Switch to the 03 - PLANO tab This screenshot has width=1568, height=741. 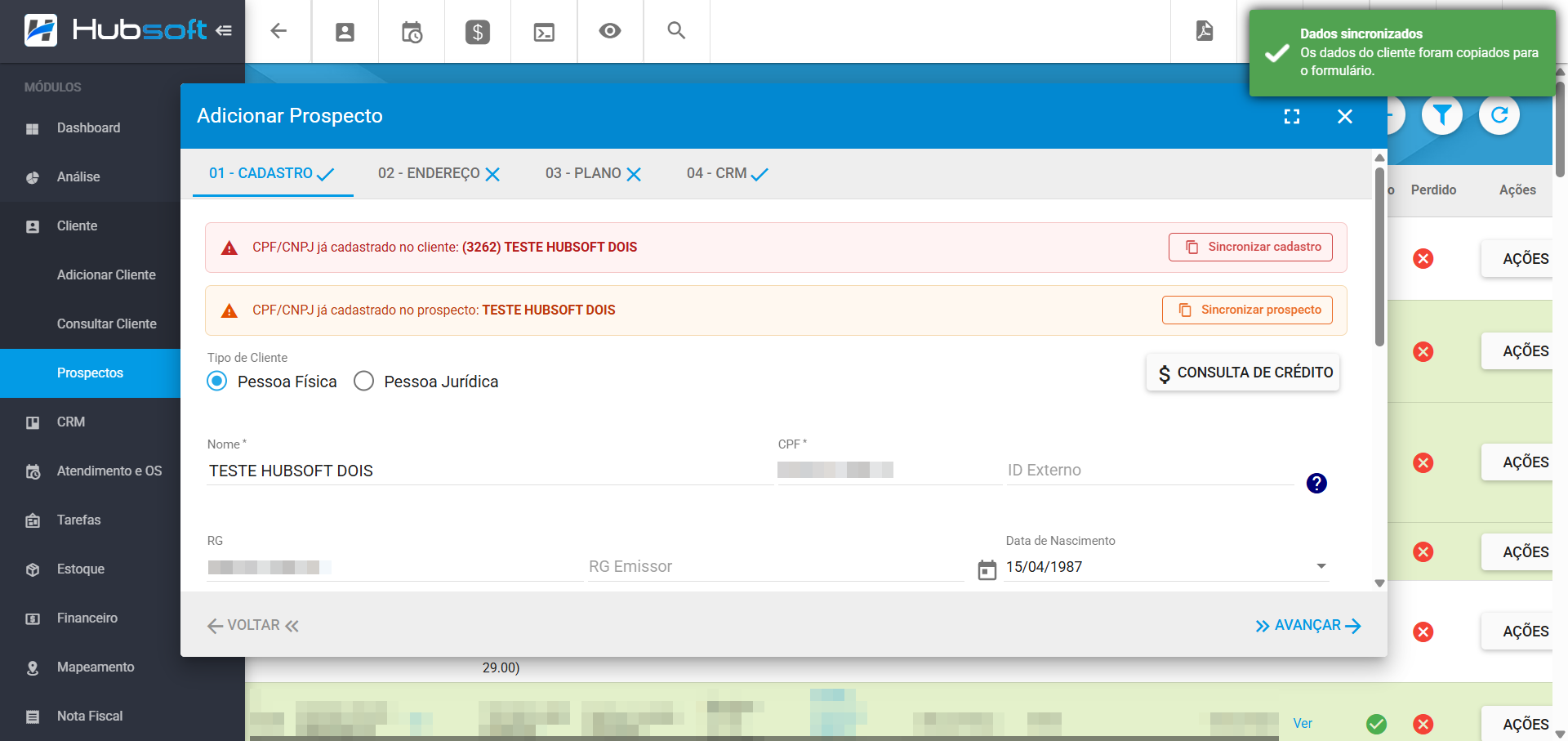pos(594,173)
